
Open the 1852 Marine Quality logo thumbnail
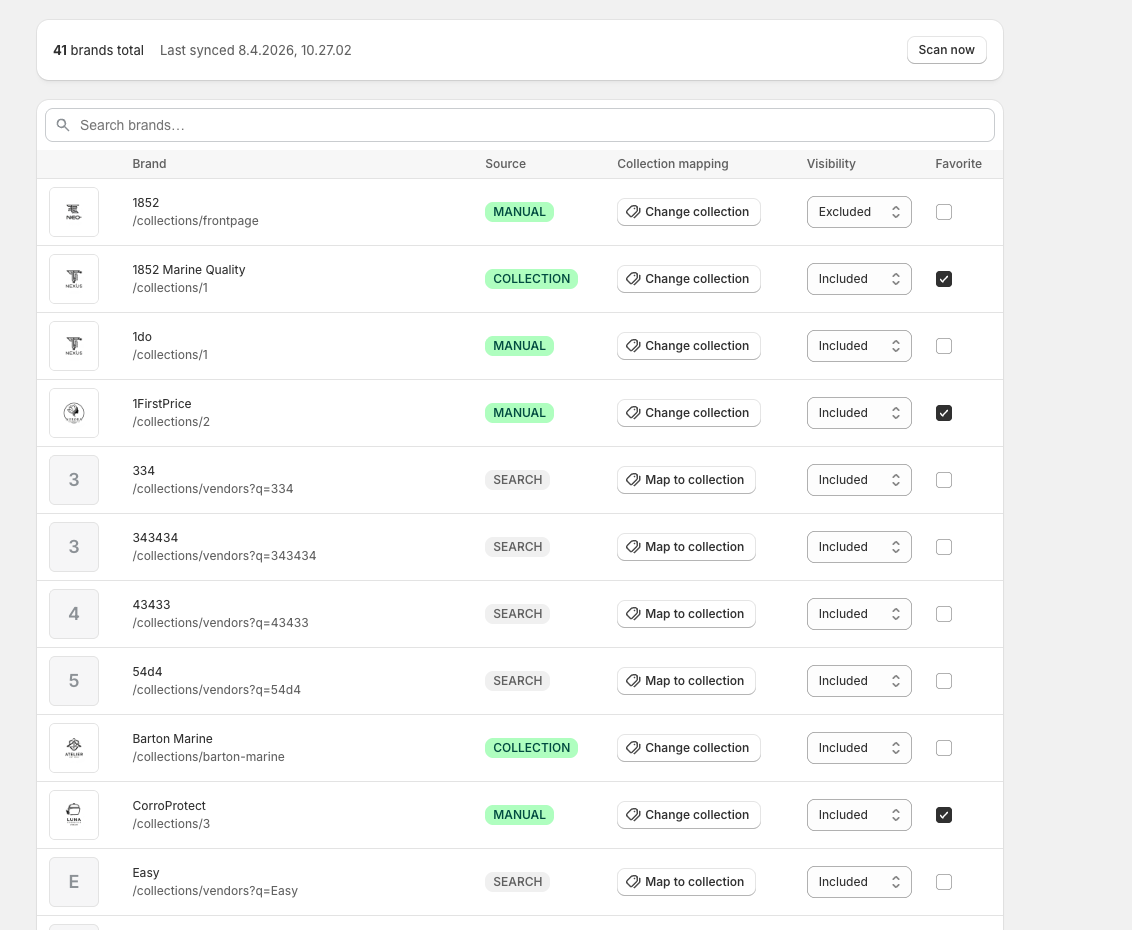pos(74,279)
